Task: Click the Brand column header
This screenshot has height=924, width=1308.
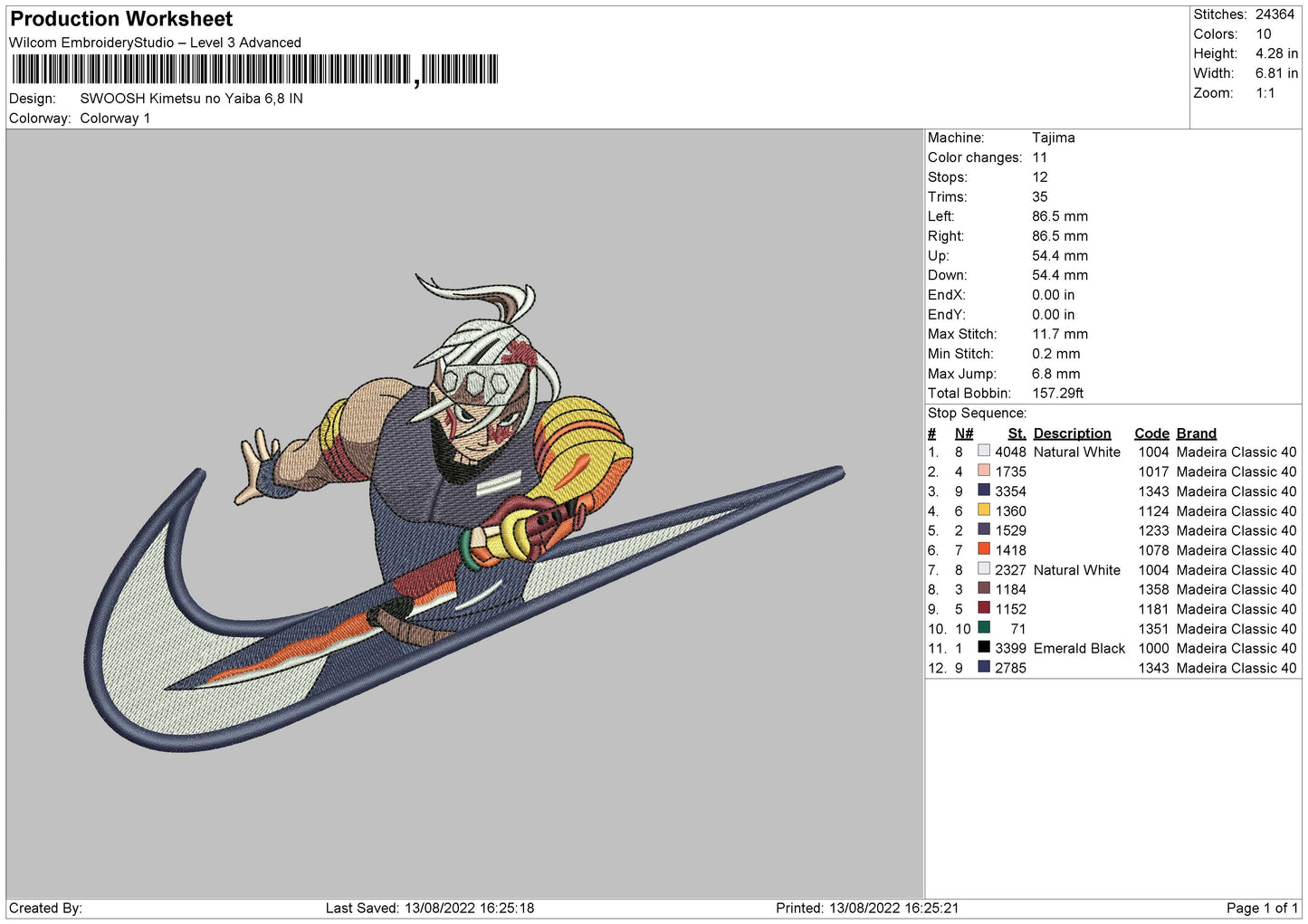Action: point(1197,433)
